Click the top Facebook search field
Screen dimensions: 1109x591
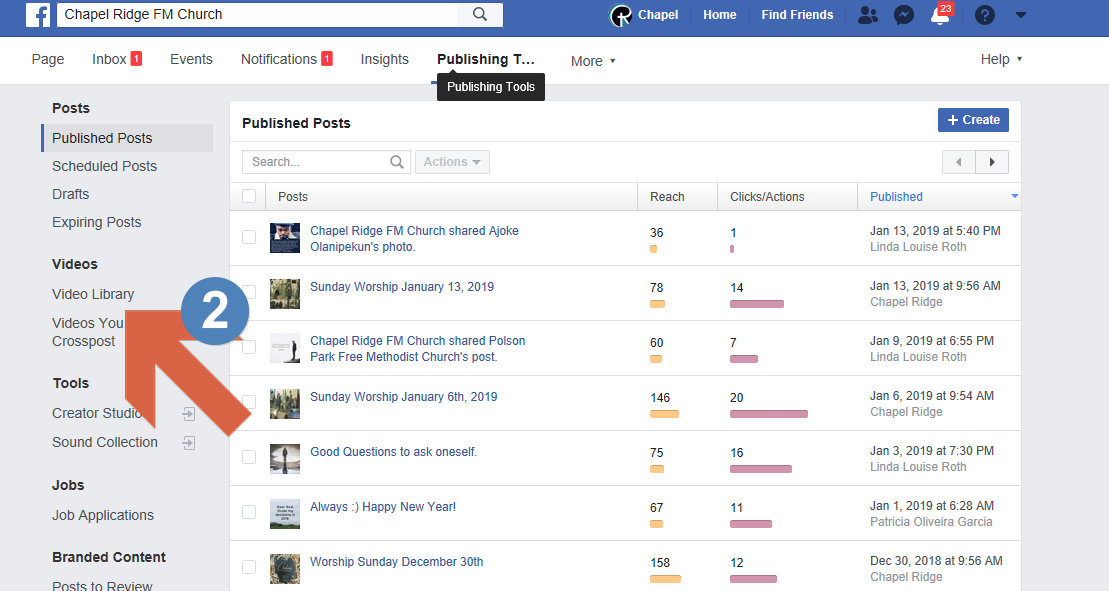258,14
